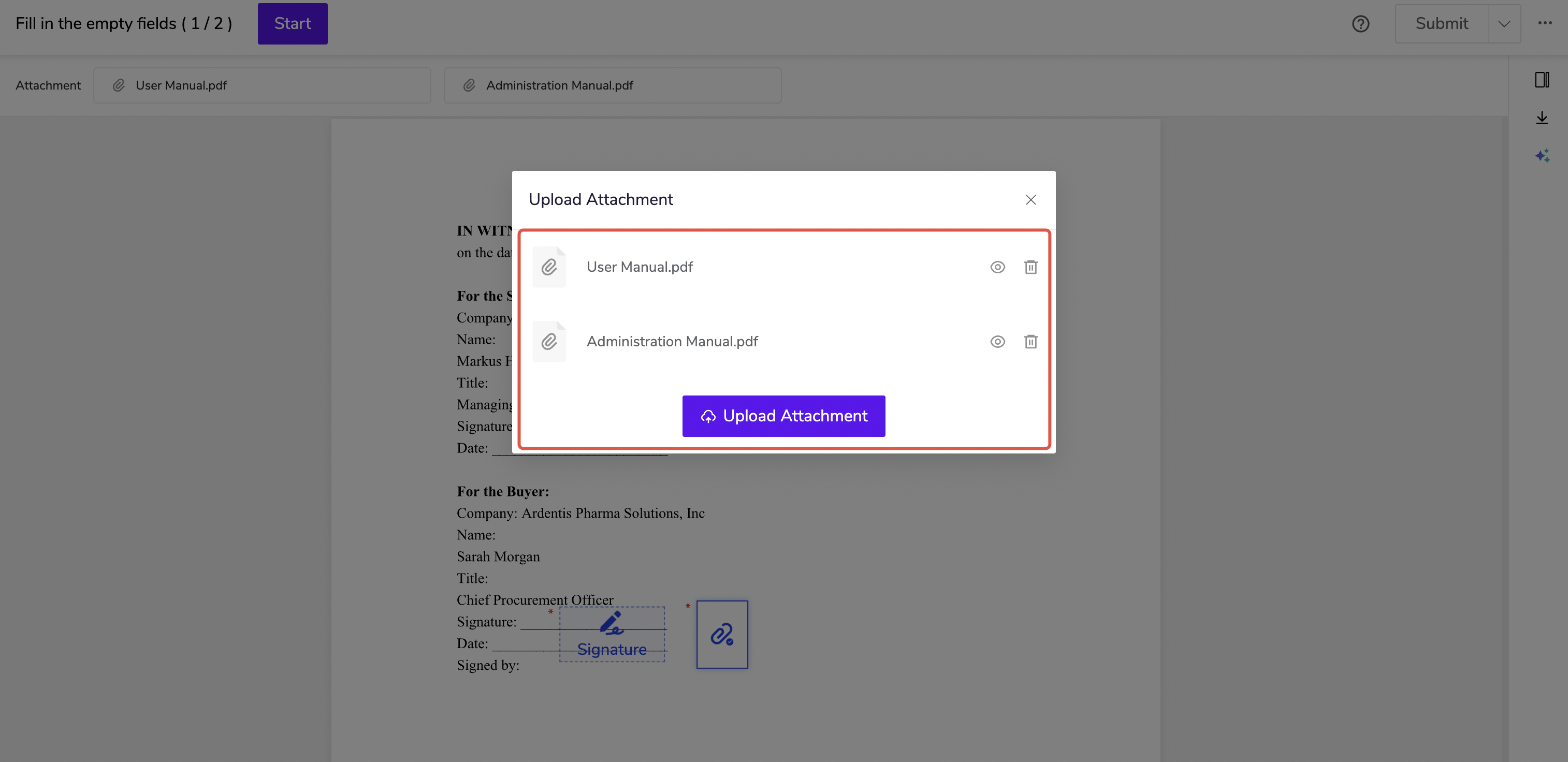Delete Administration Manual.pdf using trash icon

click(1030, 342)
